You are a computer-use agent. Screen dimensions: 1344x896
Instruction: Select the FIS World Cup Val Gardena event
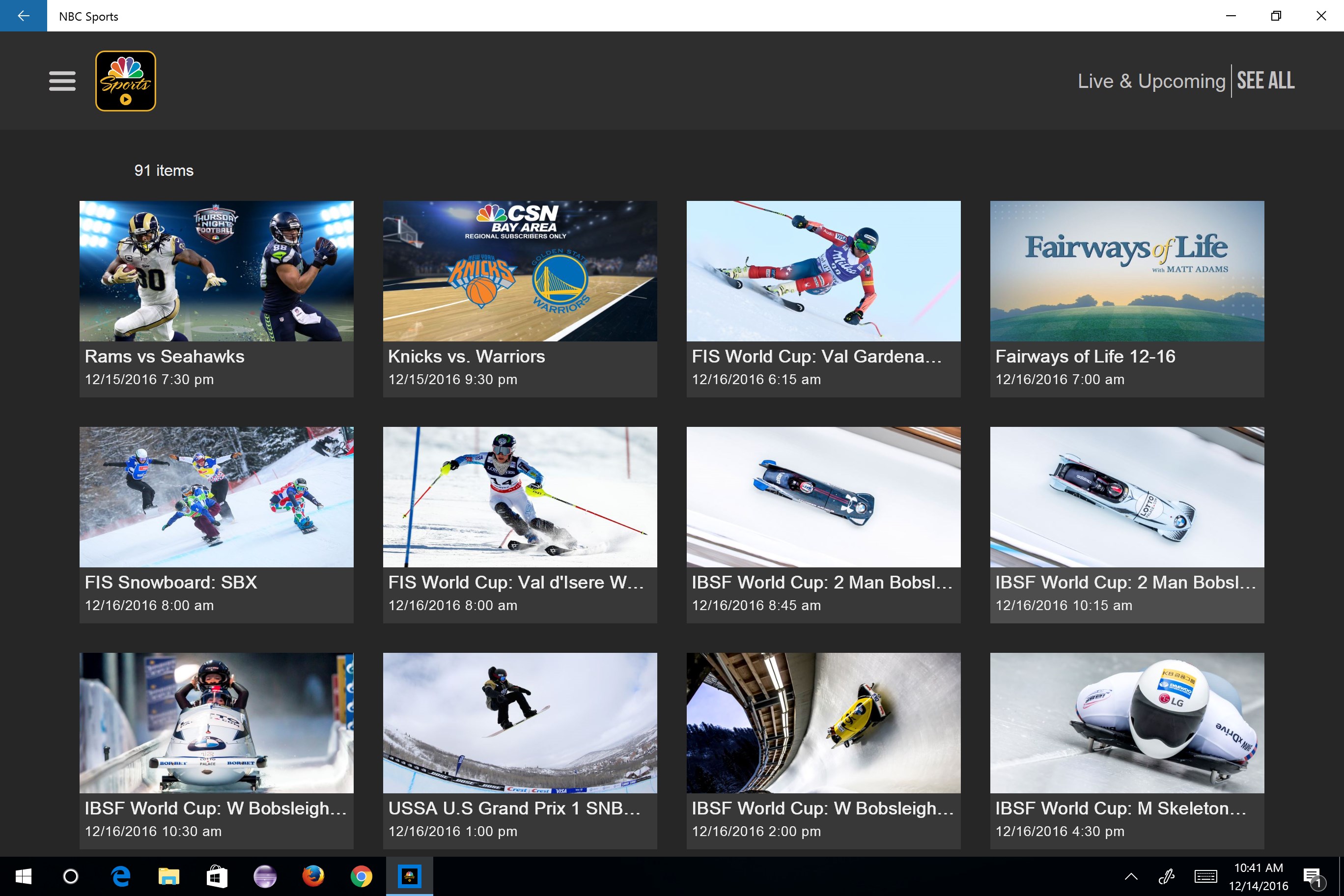pyautogui.click(x=823, y=271)
